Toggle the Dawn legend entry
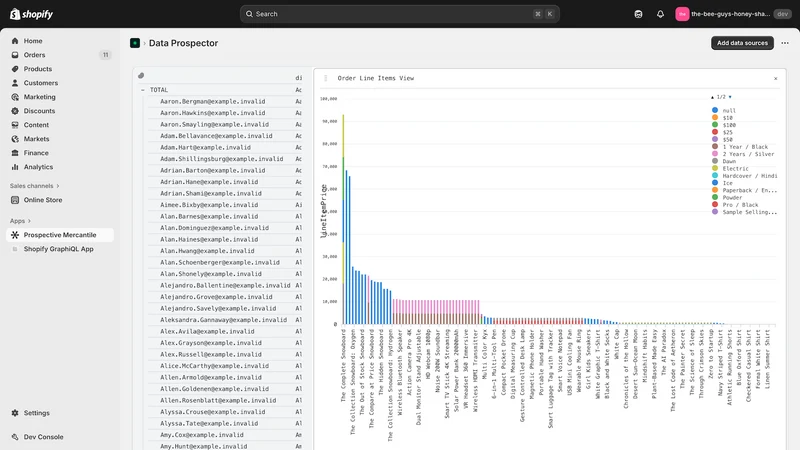800x450 pixels. [x=724, y=161]
